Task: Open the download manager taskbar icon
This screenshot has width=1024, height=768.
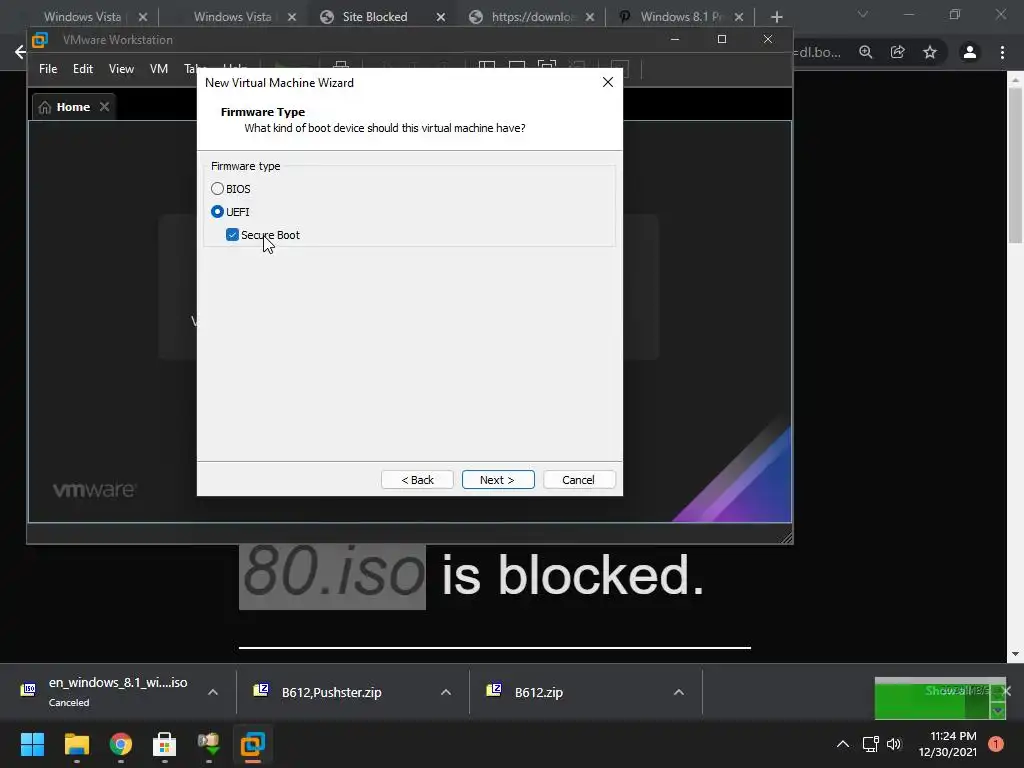Action: (208, 744)
